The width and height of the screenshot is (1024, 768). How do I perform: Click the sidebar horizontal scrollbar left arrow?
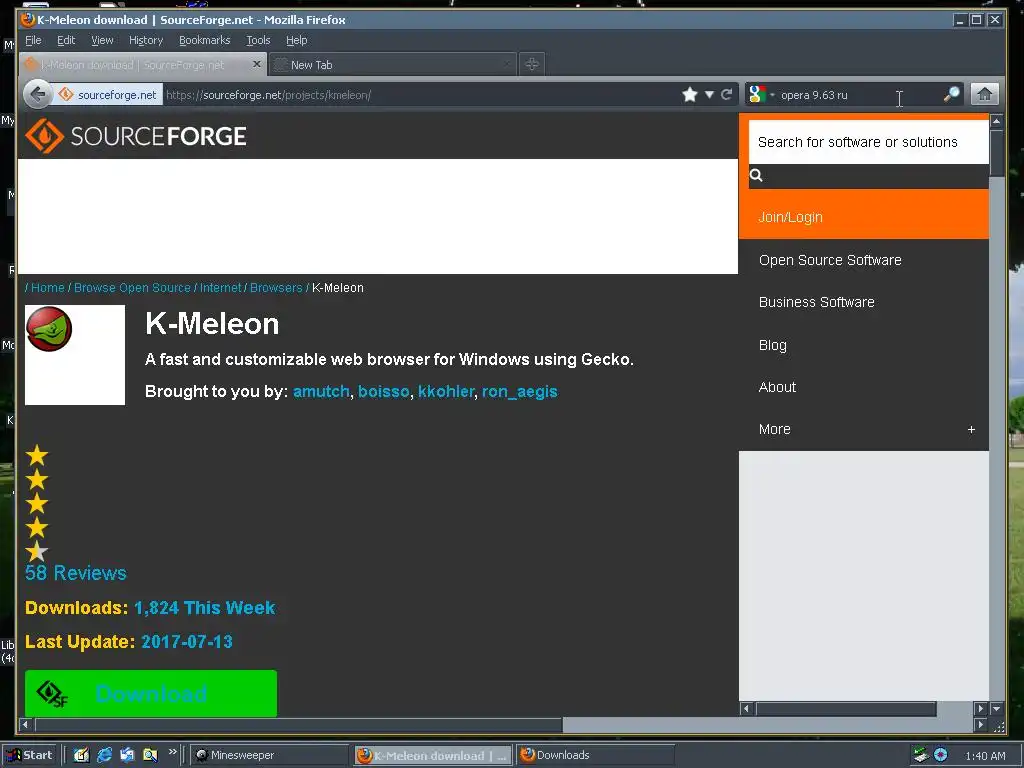(747, 709)
